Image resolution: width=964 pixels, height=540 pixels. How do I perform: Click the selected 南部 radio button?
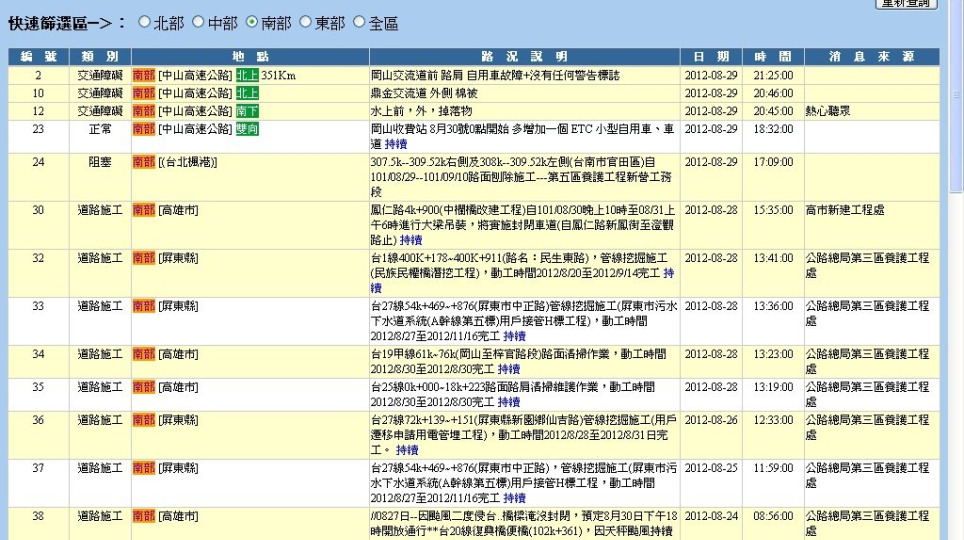(252, 21)
